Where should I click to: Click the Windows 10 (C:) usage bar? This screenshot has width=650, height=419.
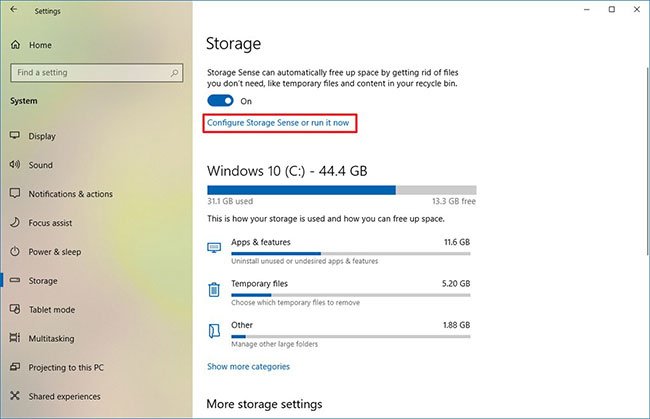(x=341, y=189)
